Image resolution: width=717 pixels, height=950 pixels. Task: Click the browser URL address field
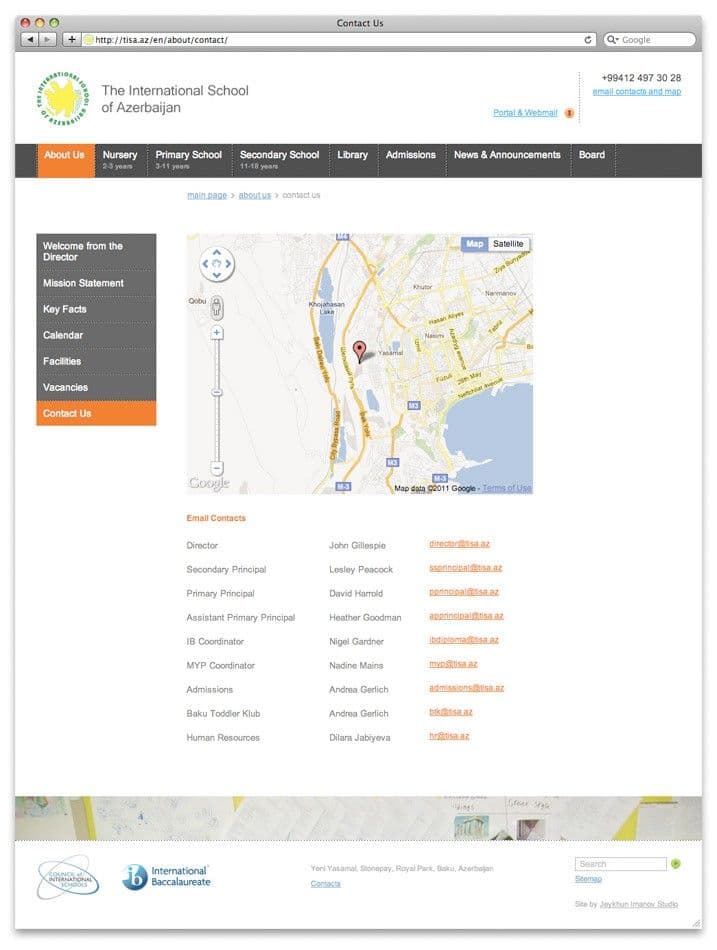[339, 39]
